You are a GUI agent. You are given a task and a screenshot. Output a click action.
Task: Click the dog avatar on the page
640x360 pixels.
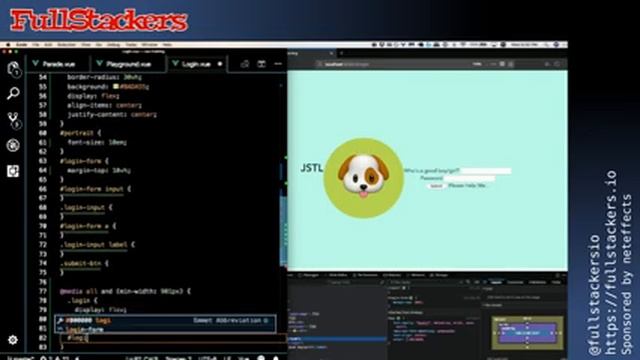pos(363,178)
